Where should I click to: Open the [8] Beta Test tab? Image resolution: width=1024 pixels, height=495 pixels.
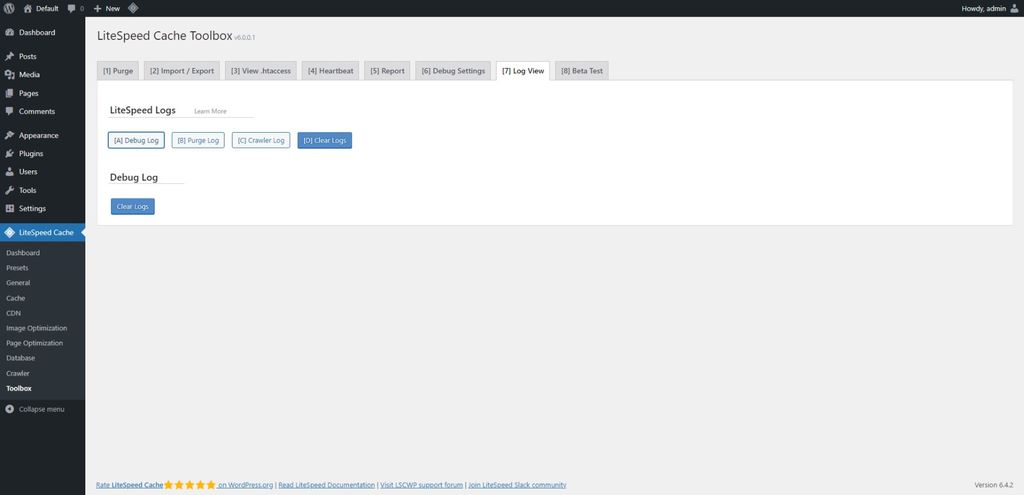coord(582,71)
